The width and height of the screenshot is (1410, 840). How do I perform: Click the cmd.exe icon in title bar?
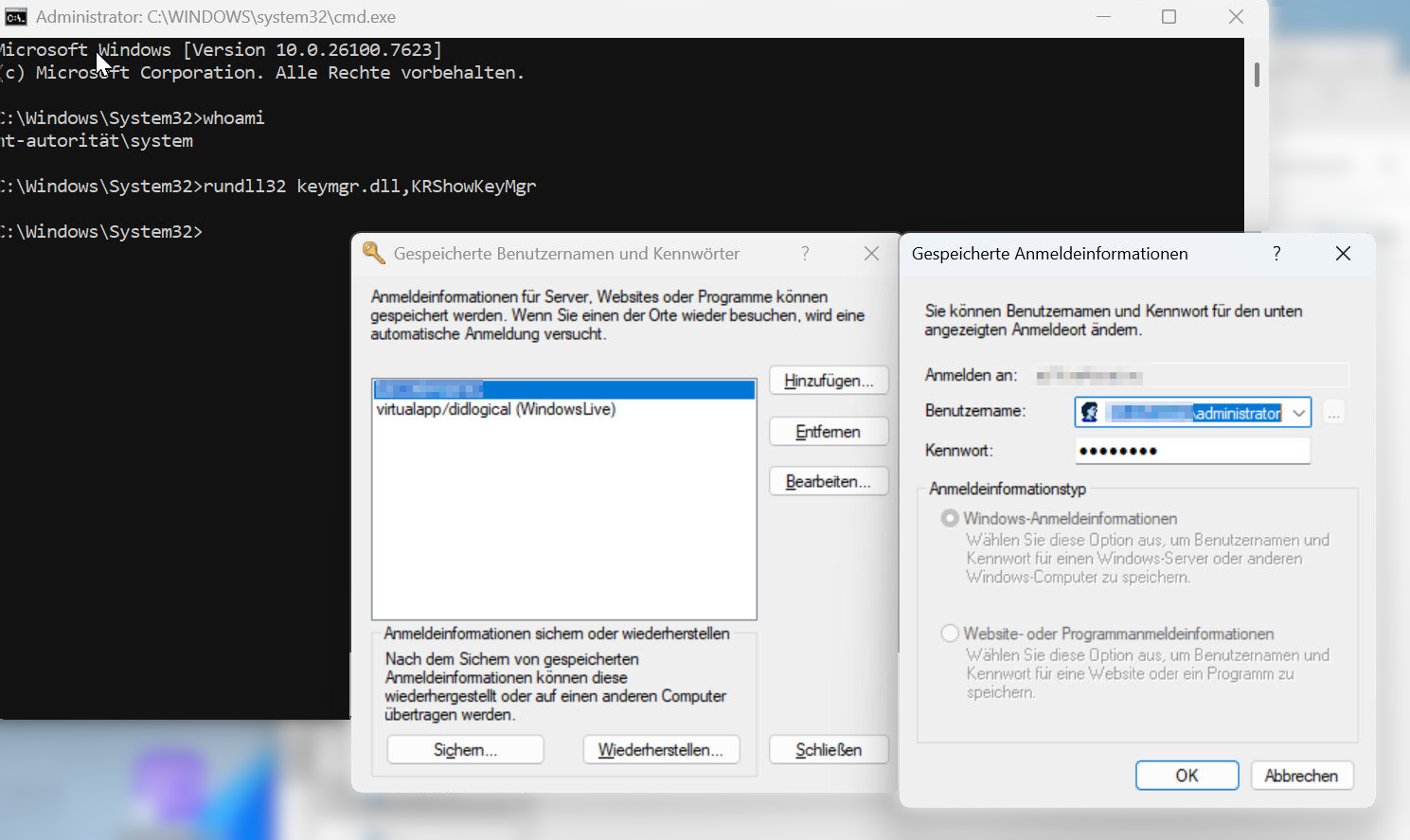[x=16, y=17]
